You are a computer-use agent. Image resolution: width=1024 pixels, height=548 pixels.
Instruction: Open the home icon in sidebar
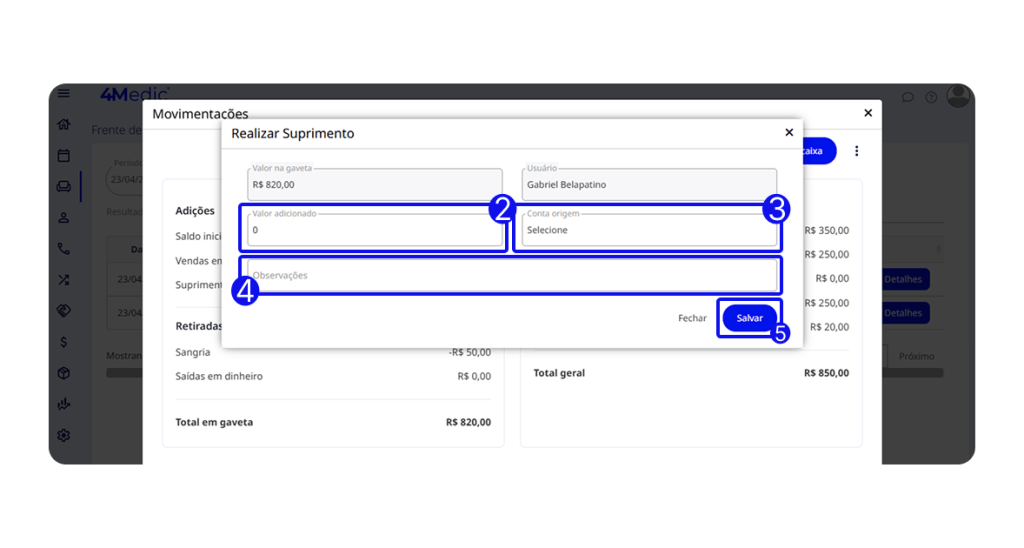tap(64, 124)
